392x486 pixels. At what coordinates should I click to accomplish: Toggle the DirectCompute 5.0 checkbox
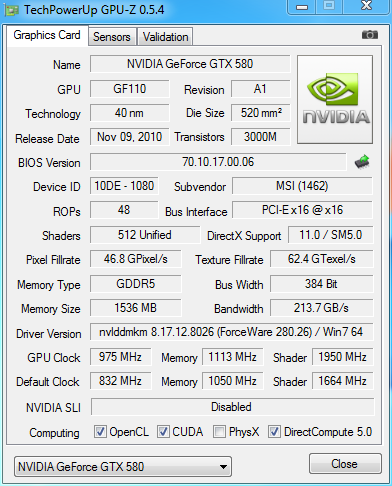(274, 432)
